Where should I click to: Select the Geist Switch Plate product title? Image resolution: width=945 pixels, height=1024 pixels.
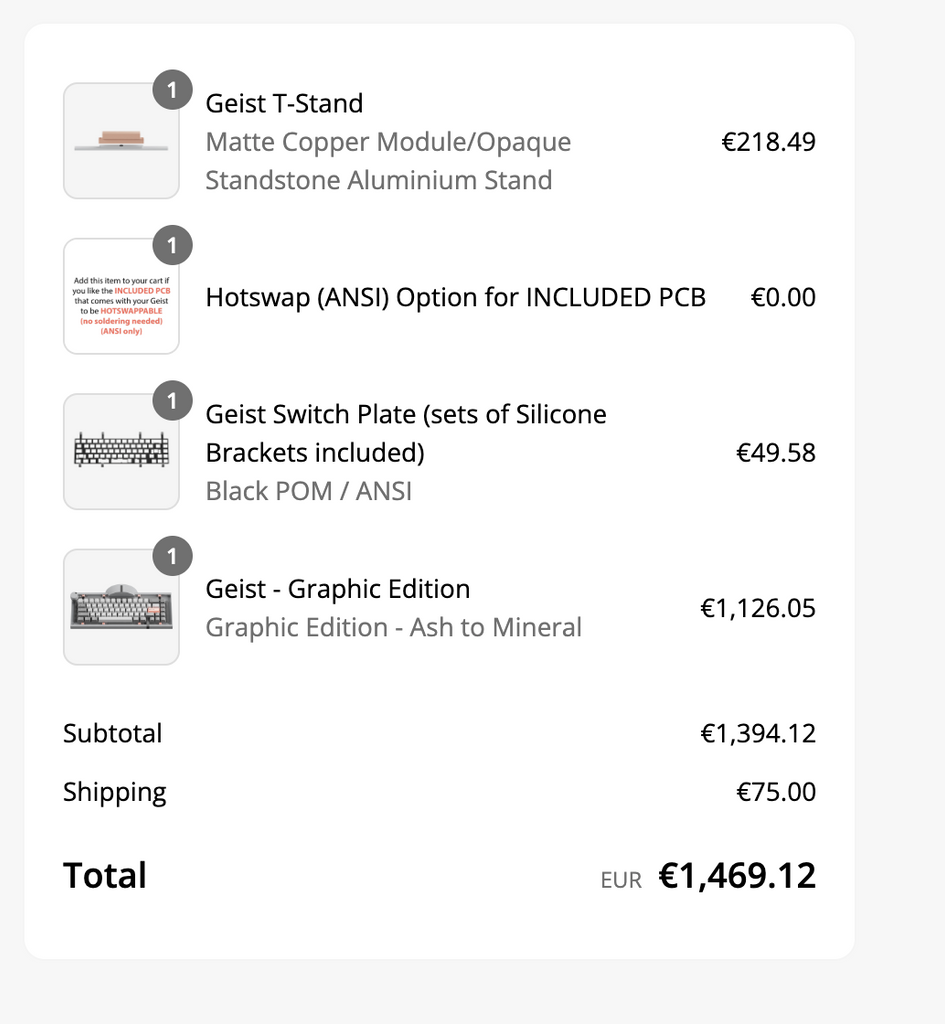[405, 433]
